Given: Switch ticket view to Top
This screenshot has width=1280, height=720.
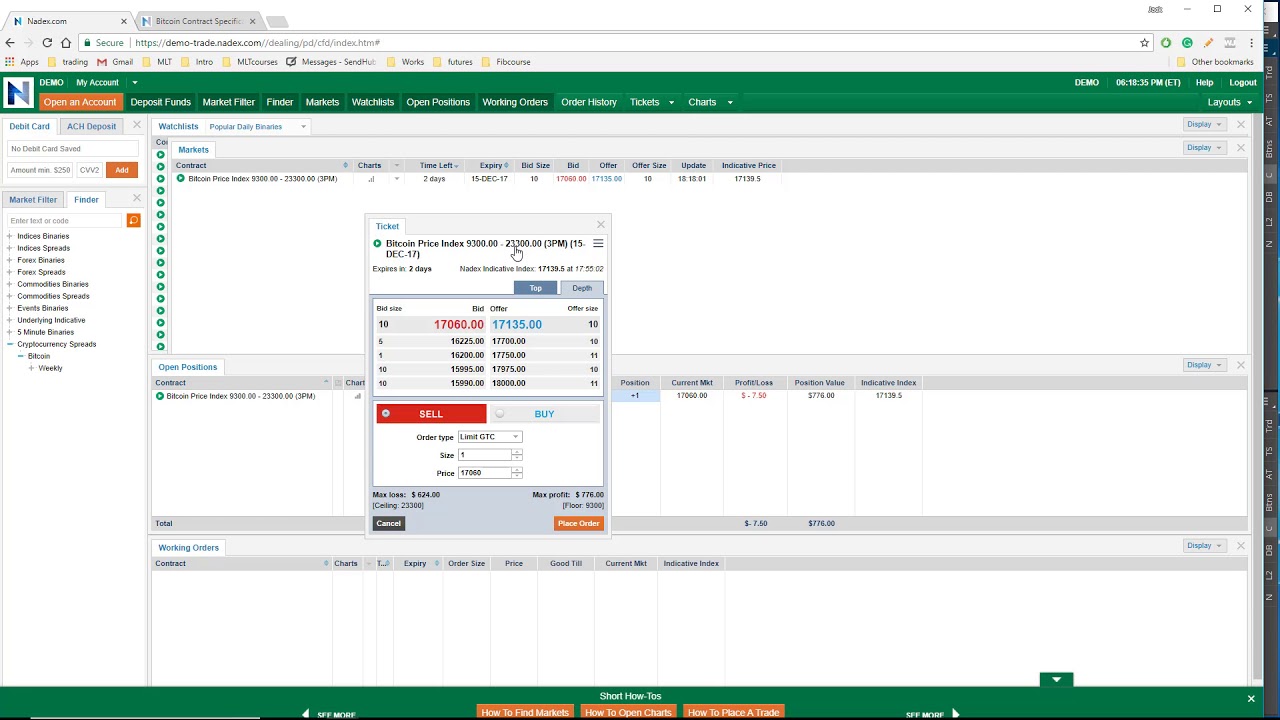Looking at the screenshot, I should click(x=536, y=288).
